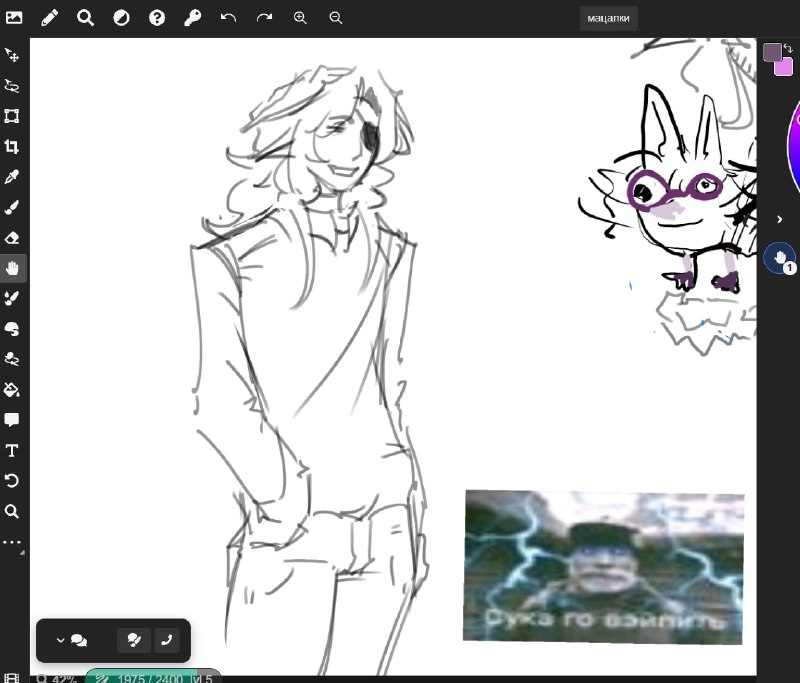Select the Text tool
The width and height of the screenshot is (800, 683).
[x=12, y=450]
